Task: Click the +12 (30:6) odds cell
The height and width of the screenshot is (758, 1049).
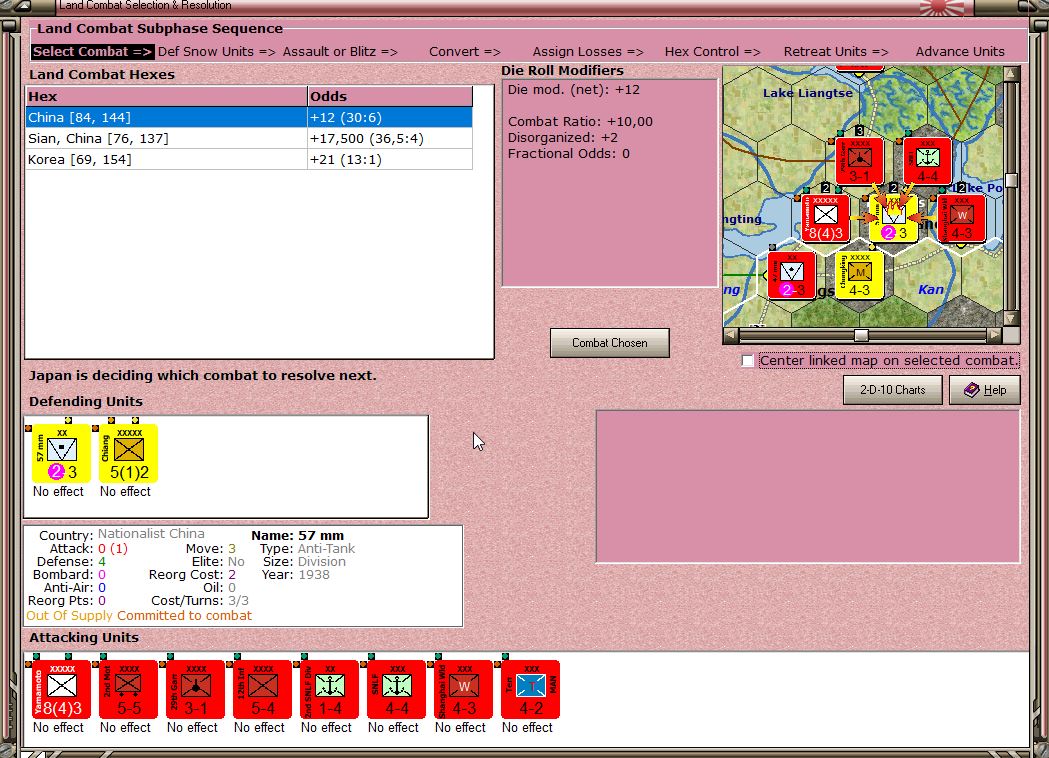Action: tap(390, 118)
